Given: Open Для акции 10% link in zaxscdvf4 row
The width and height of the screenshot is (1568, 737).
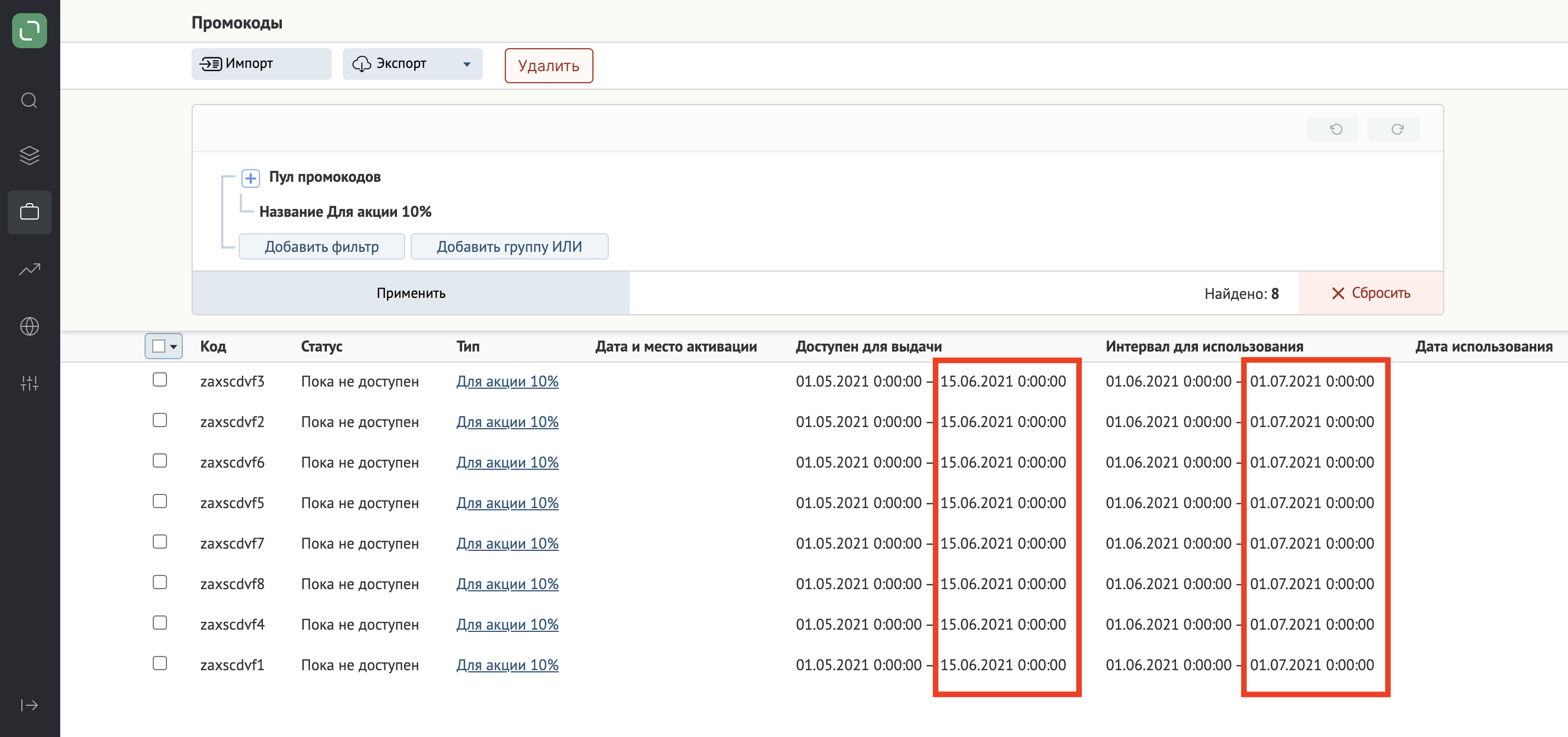Looking at the screenshot, I should [507, 624].
